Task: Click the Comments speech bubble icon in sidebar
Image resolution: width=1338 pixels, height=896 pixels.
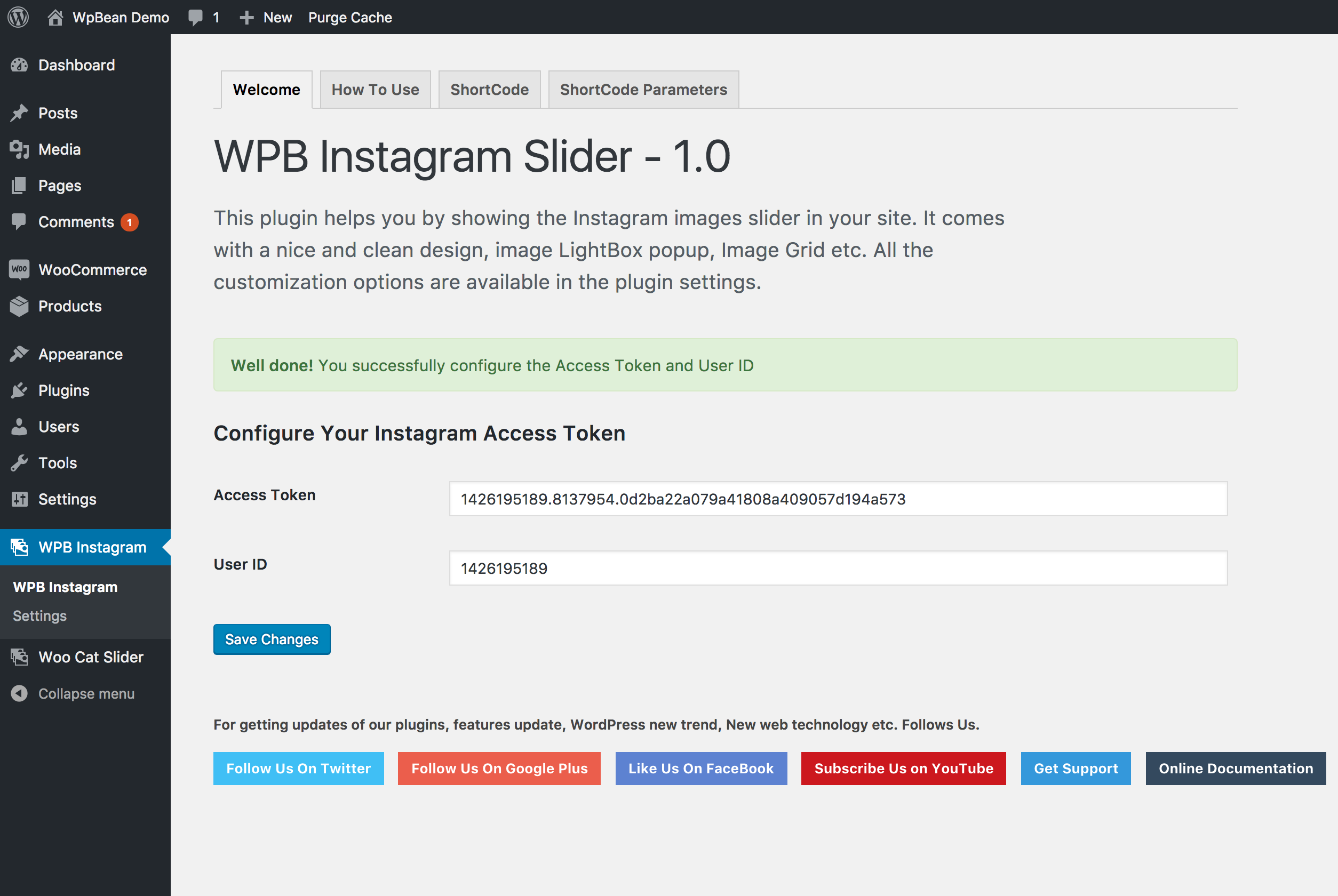Action: coord(19,222)
